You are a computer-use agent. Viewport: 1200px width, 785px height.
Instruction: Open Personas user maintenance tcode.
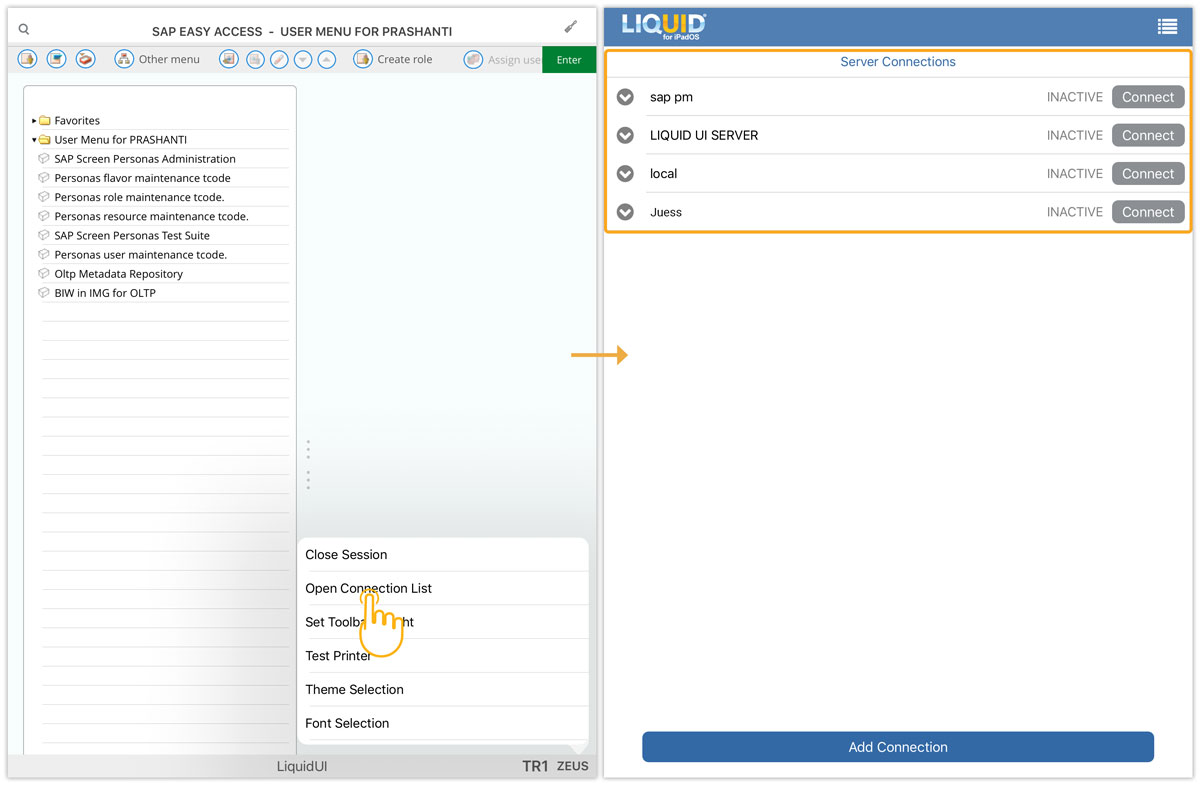[x=140, y=254]
